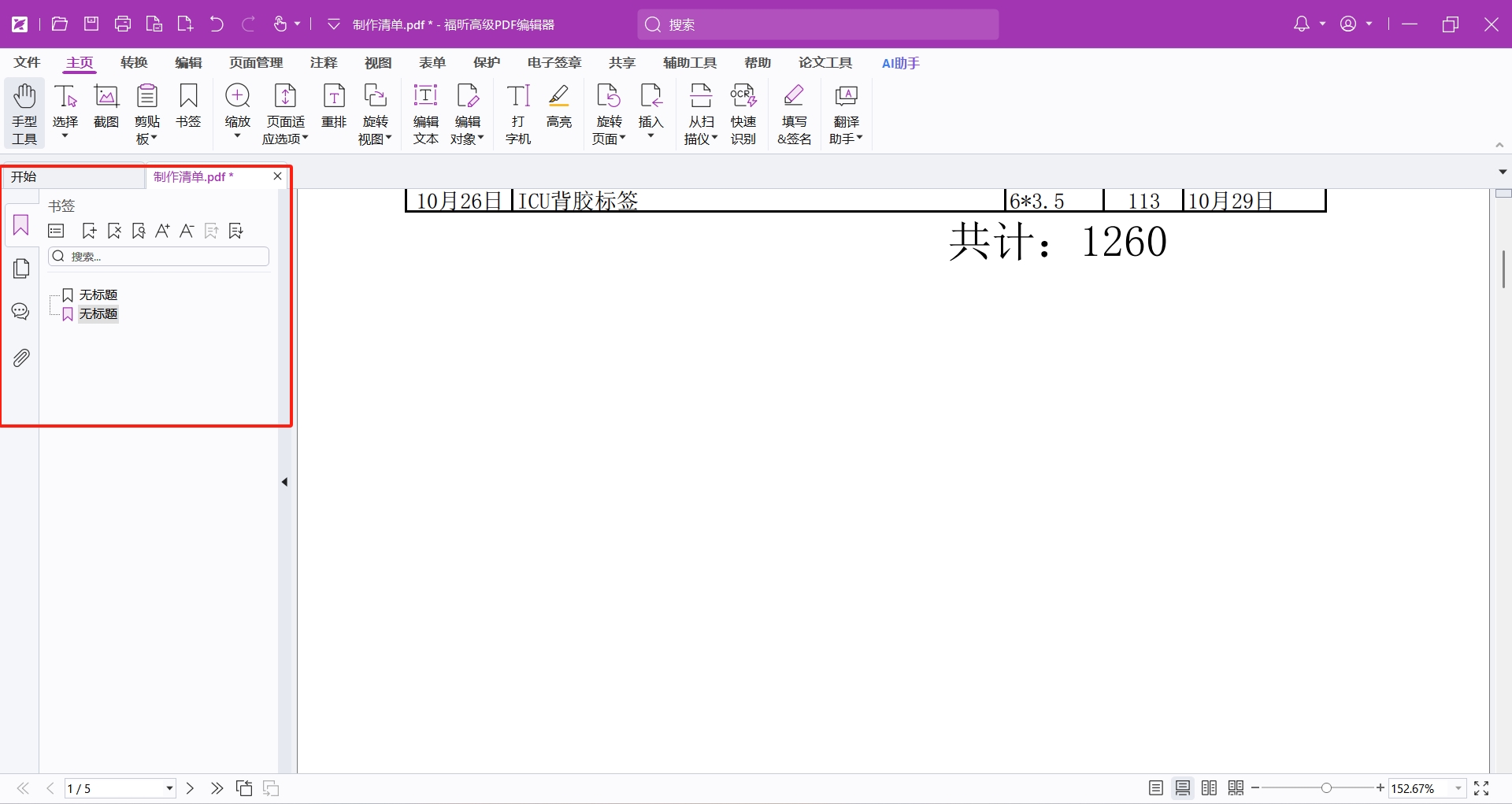
Task: Open the Comments panel in sidebar
Action: [21, 312]
